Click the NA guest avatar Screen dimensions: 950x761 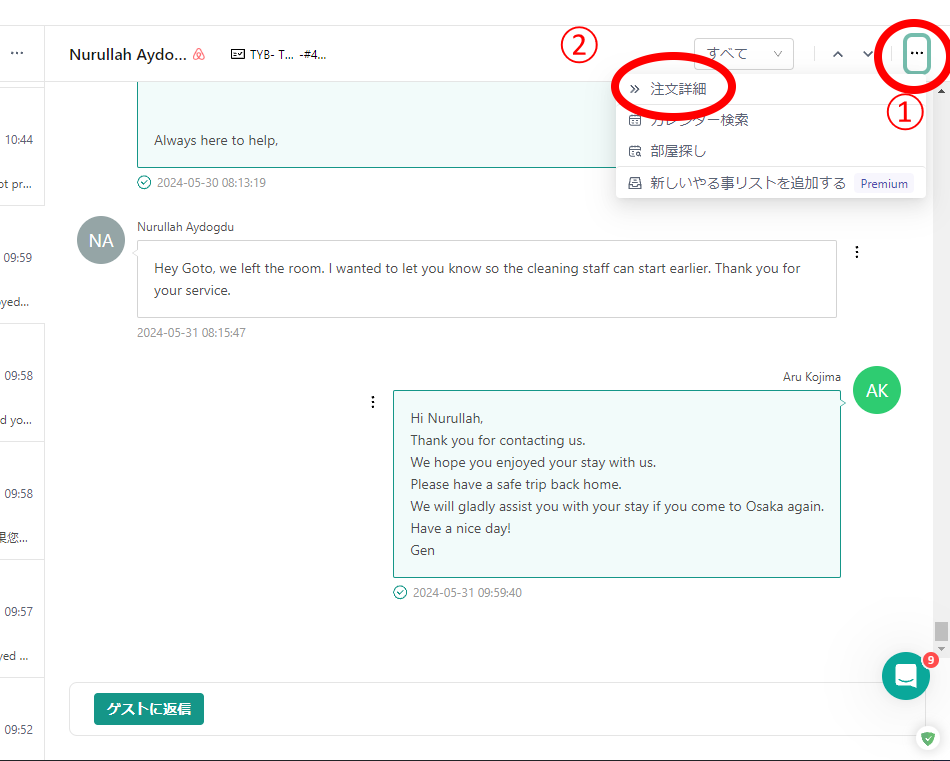click(x=101, y=241)
